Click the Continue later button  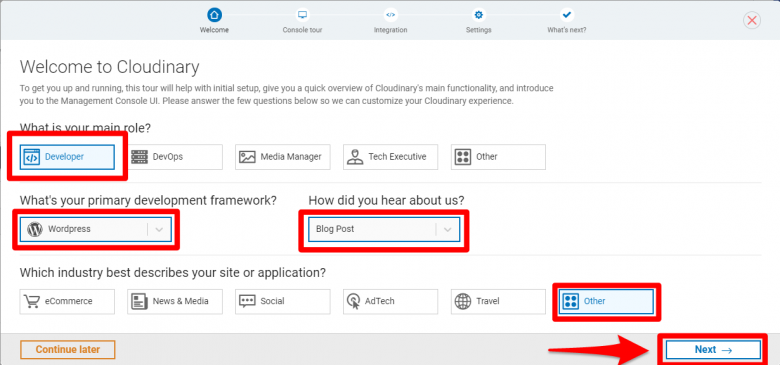[68, 350]
